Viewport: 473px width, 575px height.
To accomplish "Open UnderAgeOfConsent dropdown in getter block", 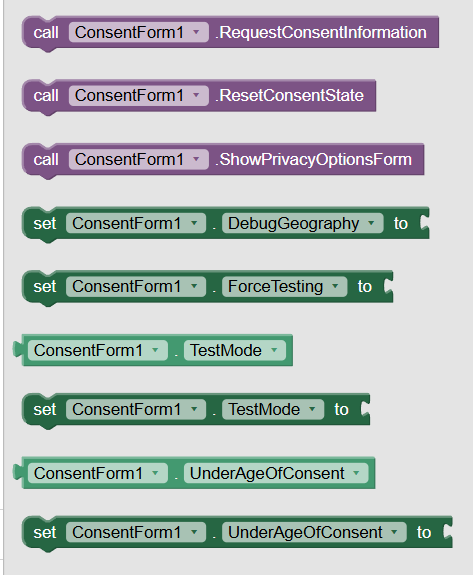I will 276,473.
